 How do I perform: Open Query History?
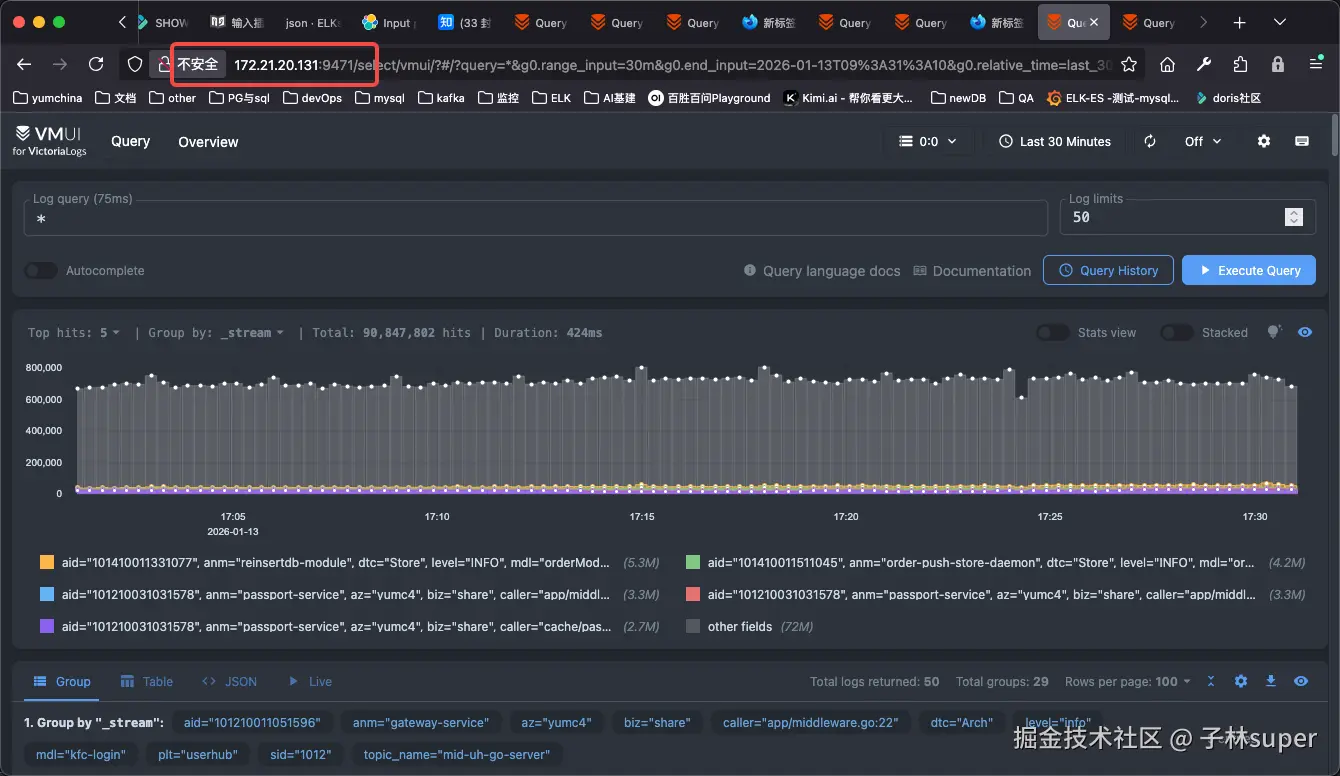coord(1108,270)
